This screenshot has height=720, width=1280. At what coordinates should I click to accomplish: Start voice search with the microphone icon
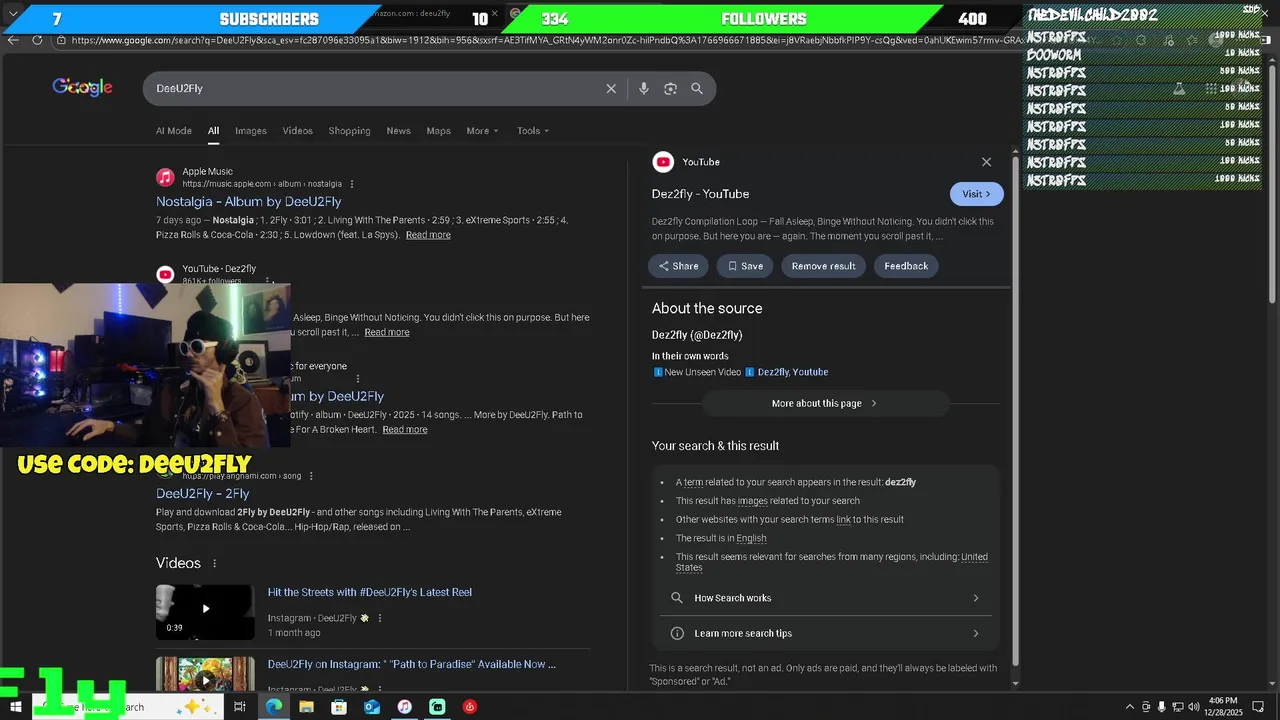tap(644, 88)
